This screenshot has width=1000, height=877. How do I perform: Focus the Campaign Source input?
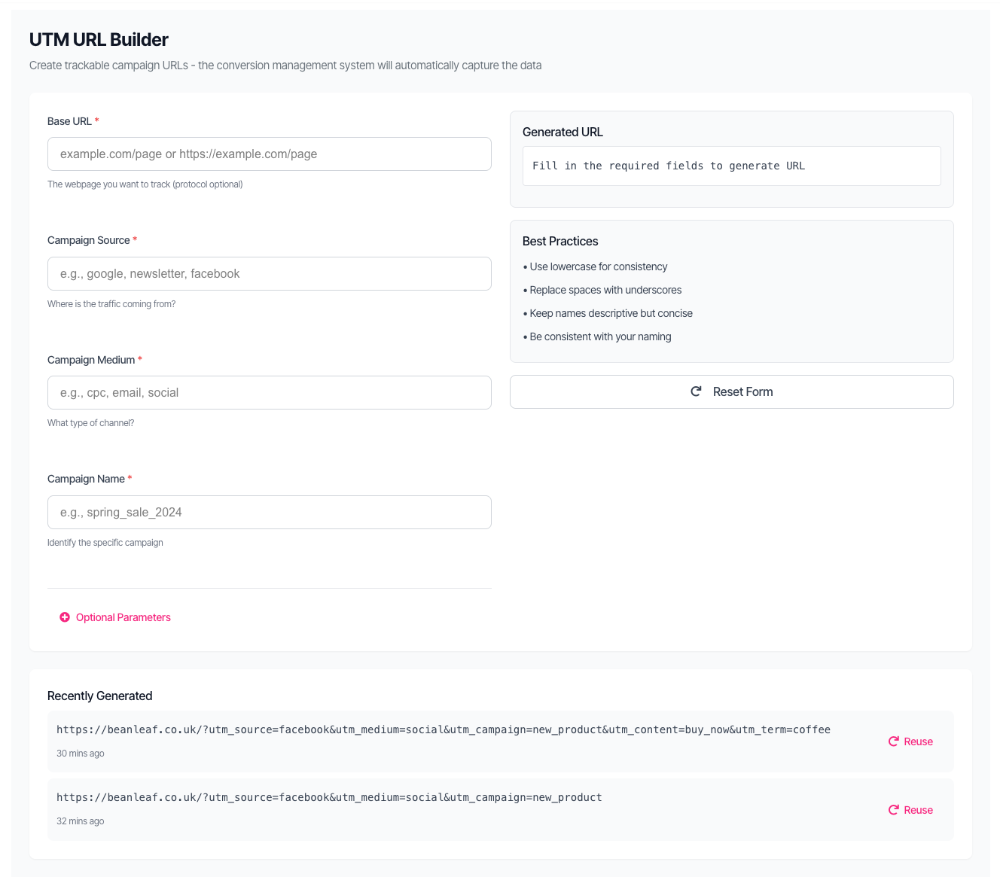coord(269,273)
